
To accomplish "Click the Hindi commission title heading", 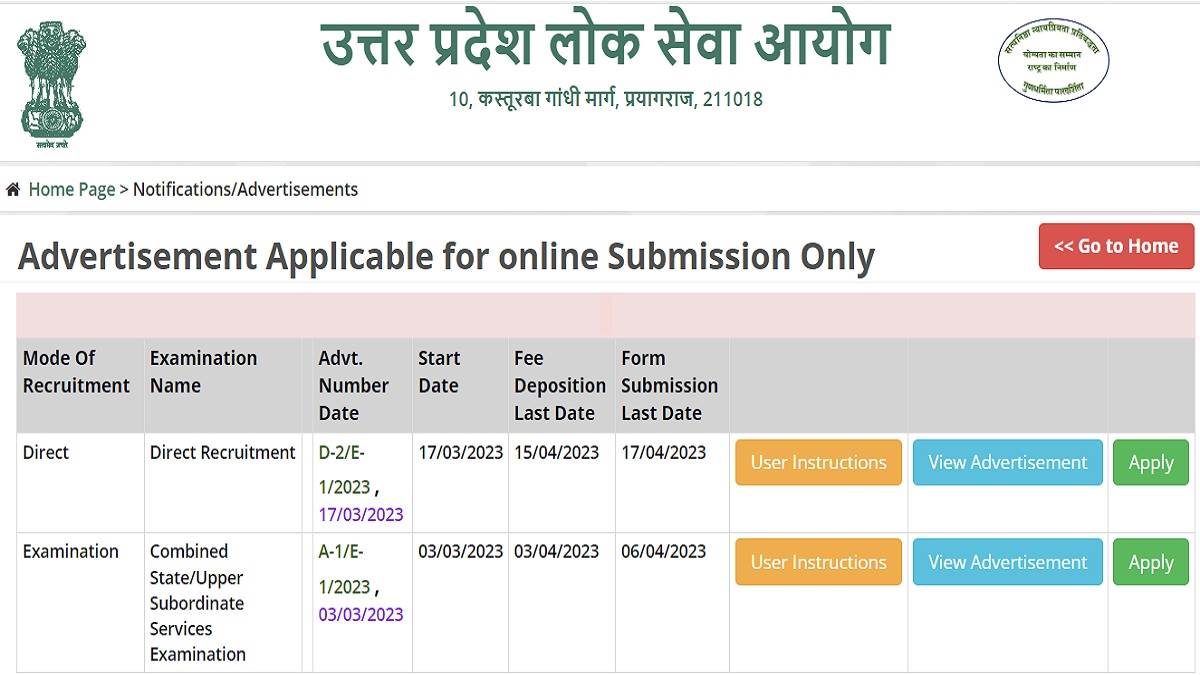I will (x=605, y=42).
